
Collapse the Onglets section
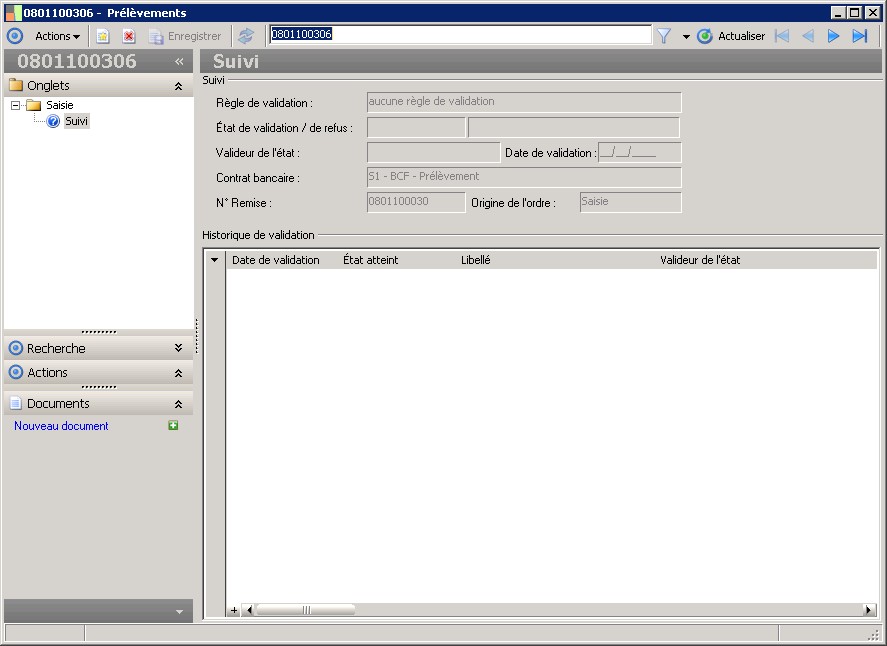(x=178, y=86)
